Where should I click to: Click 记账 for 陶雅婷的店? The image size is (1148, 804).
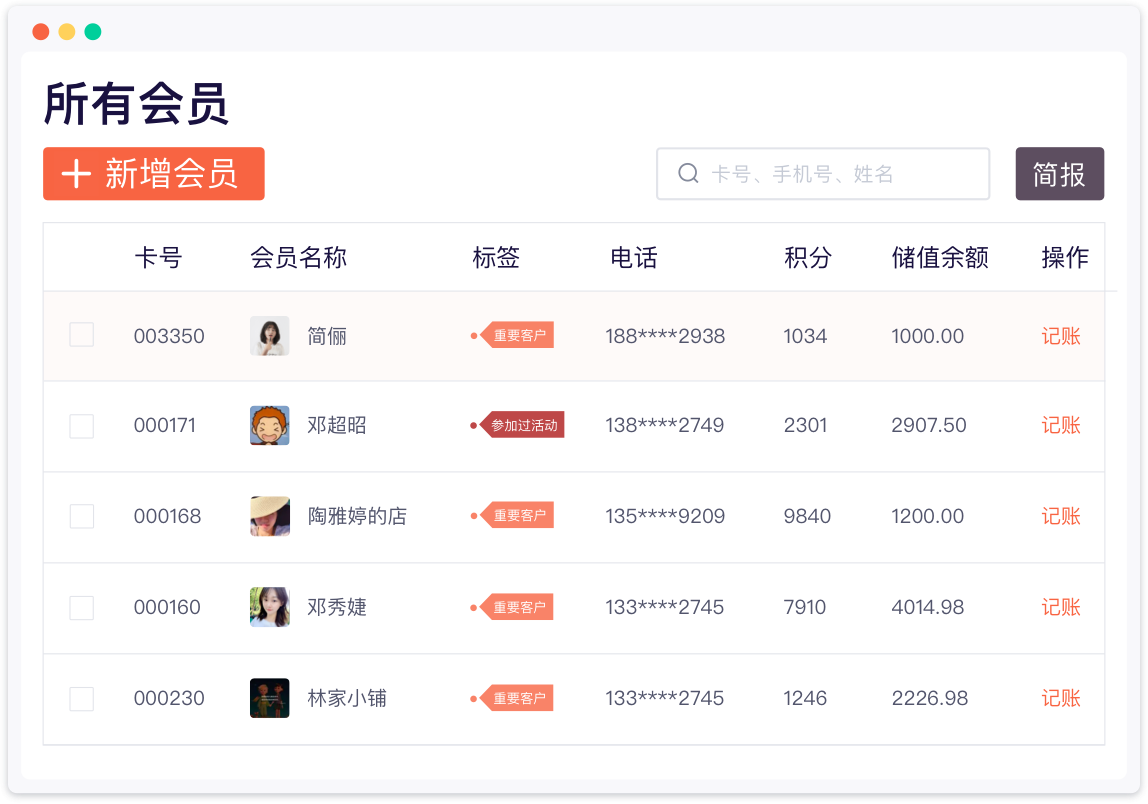coord(1061,517)
